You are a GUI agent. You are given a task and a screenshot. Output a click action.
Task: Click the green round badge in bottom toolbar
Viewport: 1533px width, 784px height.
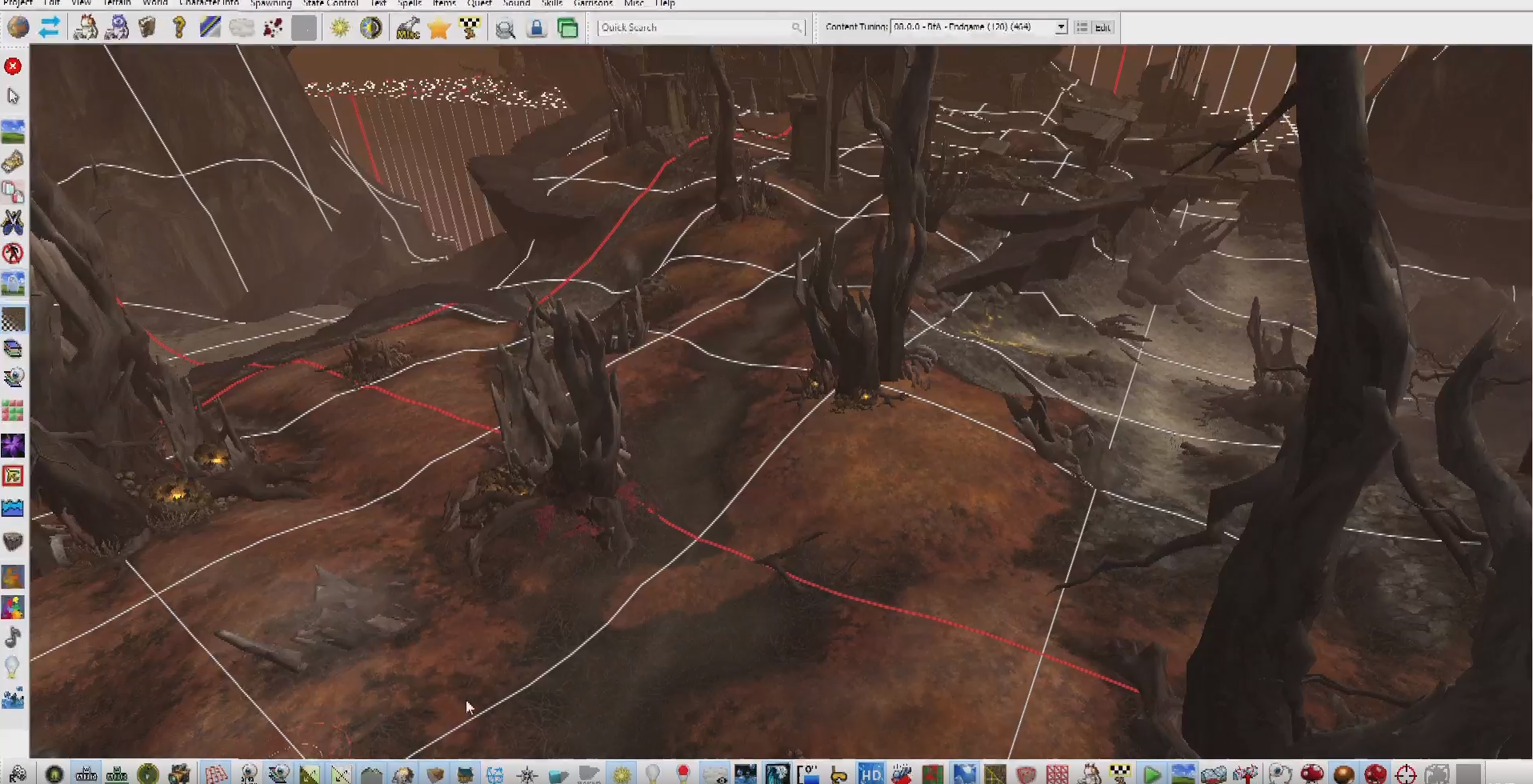tap(148, 774)
